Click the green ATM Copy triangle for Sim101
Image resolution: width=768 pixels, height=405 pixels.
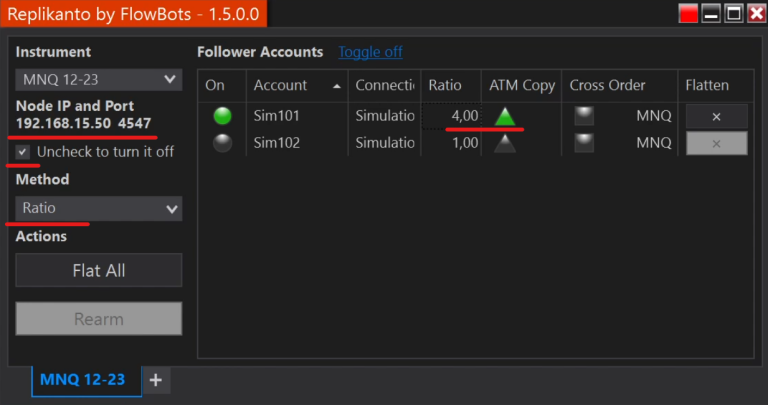505,116
